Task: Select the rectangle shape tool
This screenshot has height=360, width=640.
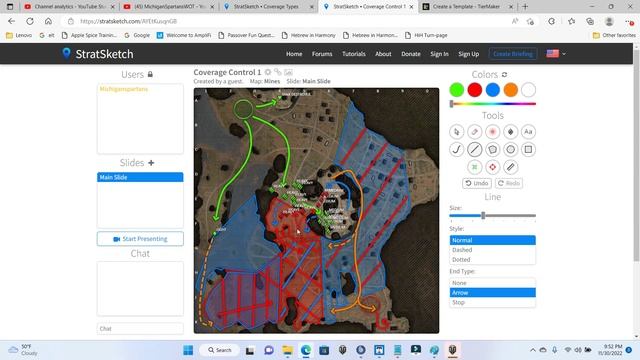Action: coord(528,149)
